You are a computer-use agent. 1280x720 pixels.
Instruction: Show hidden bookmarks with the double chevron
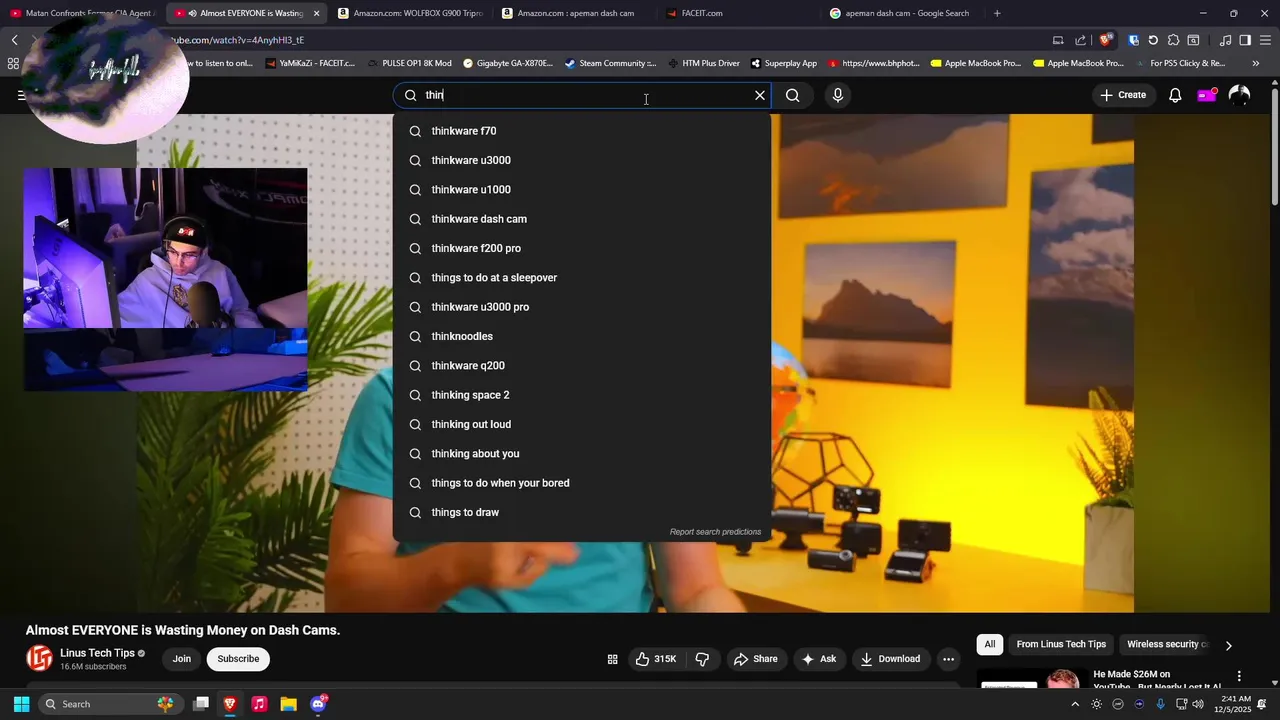tap(1256, 63)
